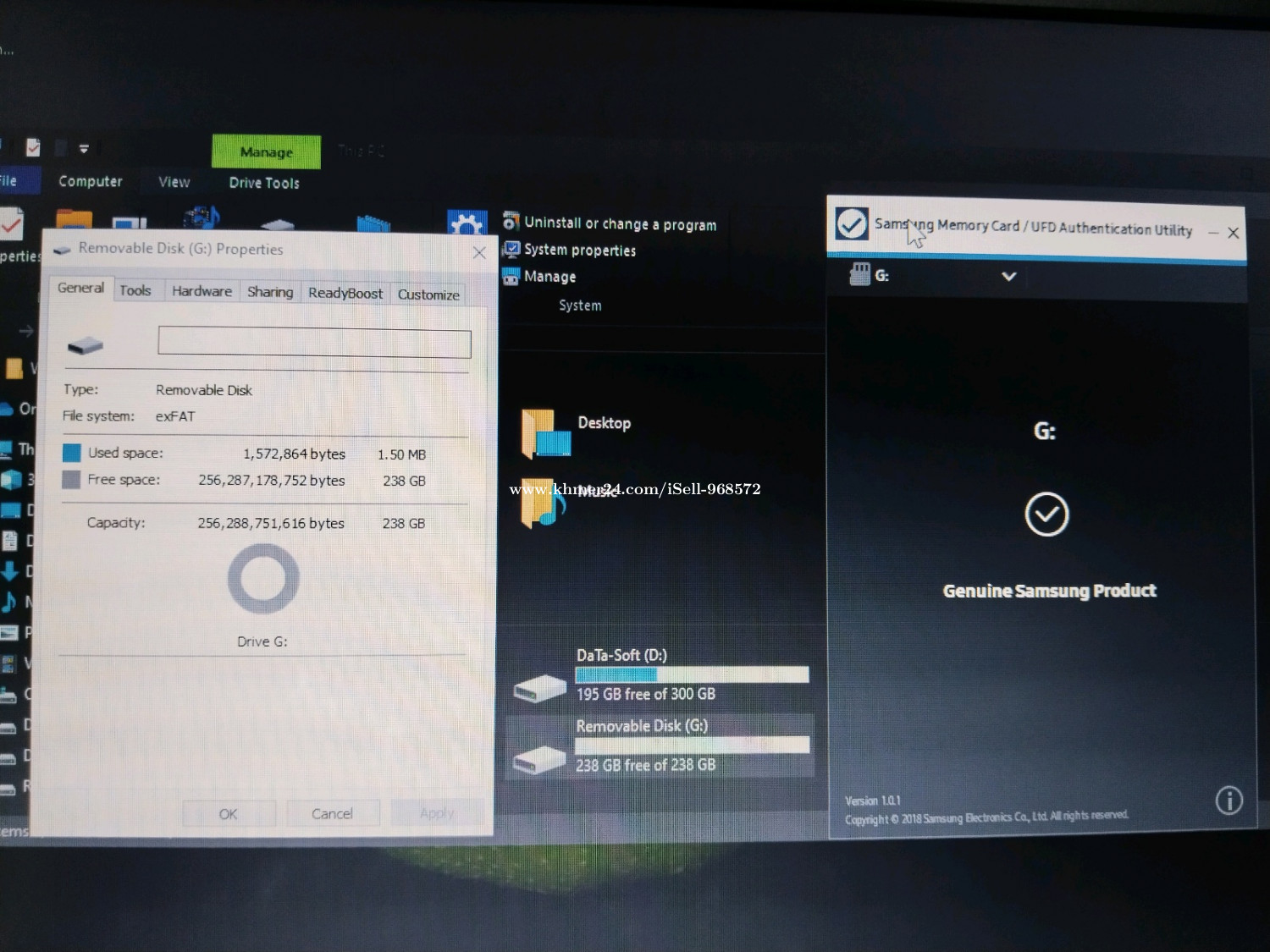
Task: Switch to the Customize tab in Properties
Action: click(x=428, y=294)
